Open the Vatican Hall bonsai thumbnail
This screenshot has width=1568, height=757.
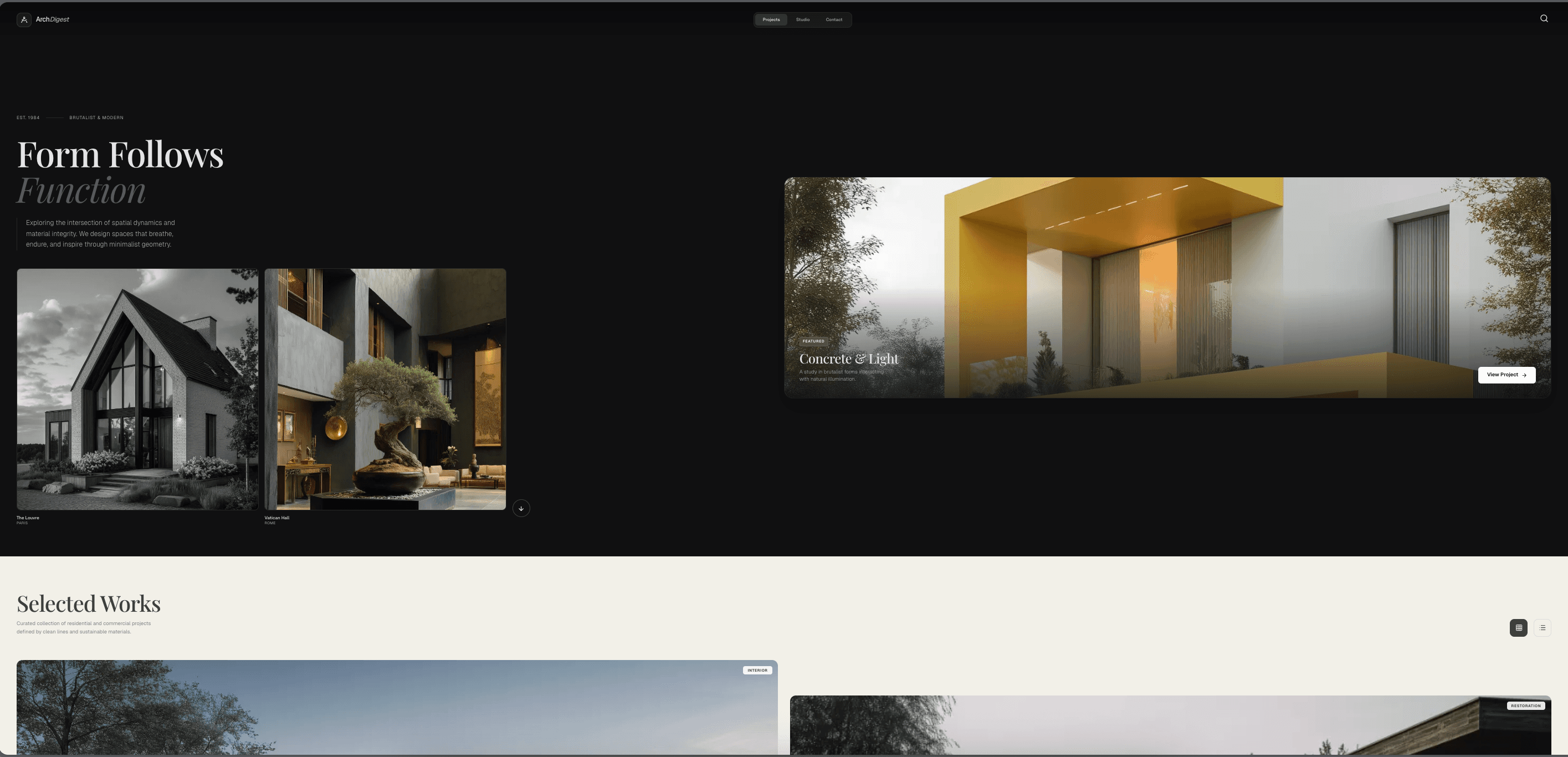[x=385, y=388]
